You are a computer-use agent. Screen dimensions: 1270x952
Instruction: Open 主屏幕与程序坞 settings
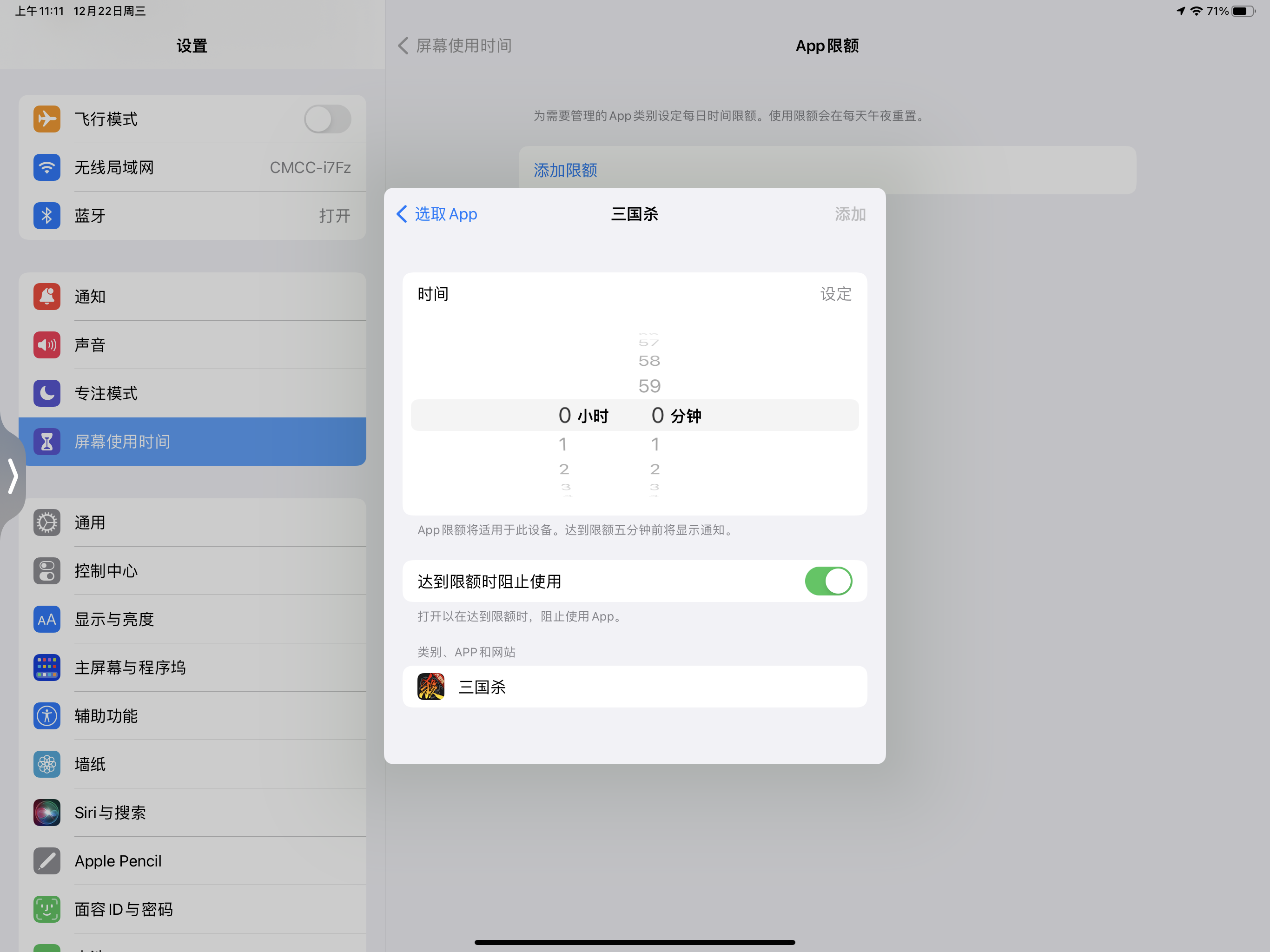pyautogui.click(x=192, y=667)
